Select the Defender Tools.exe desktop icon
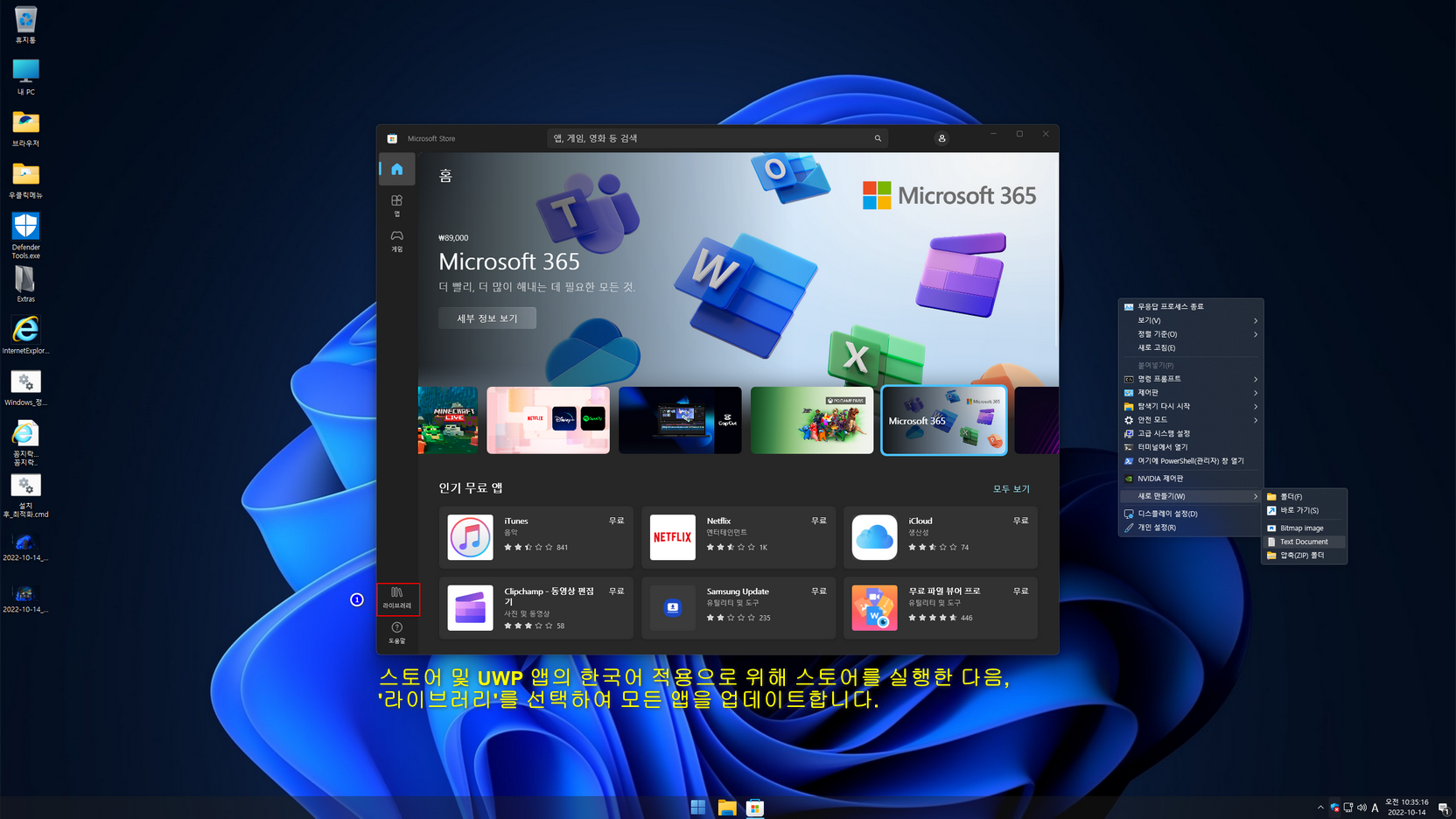 tap(25, 235)
